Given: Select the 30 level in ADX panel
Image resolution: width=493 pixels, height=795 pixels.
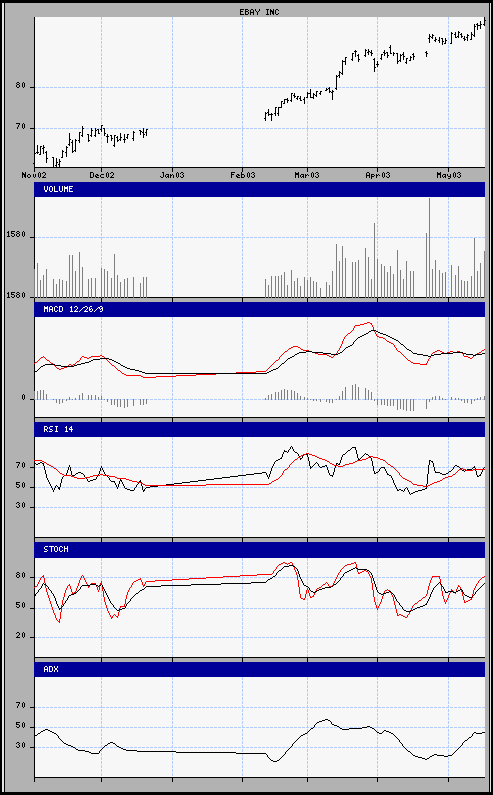Looking at the screenshot, I should click(20, 747).
